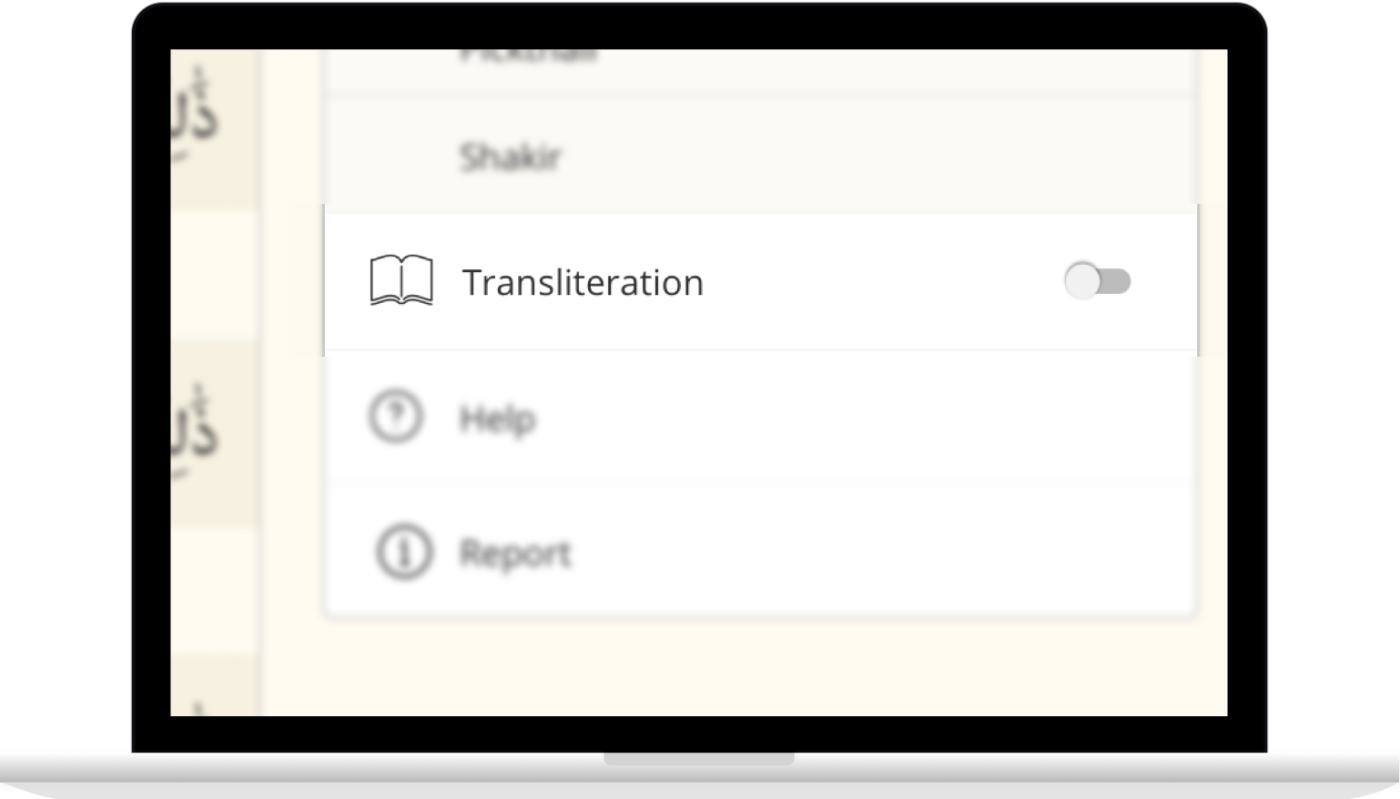Click the blank area right of Report
This screenshot has height=799, width=1400.
click(x=880, y=552)
